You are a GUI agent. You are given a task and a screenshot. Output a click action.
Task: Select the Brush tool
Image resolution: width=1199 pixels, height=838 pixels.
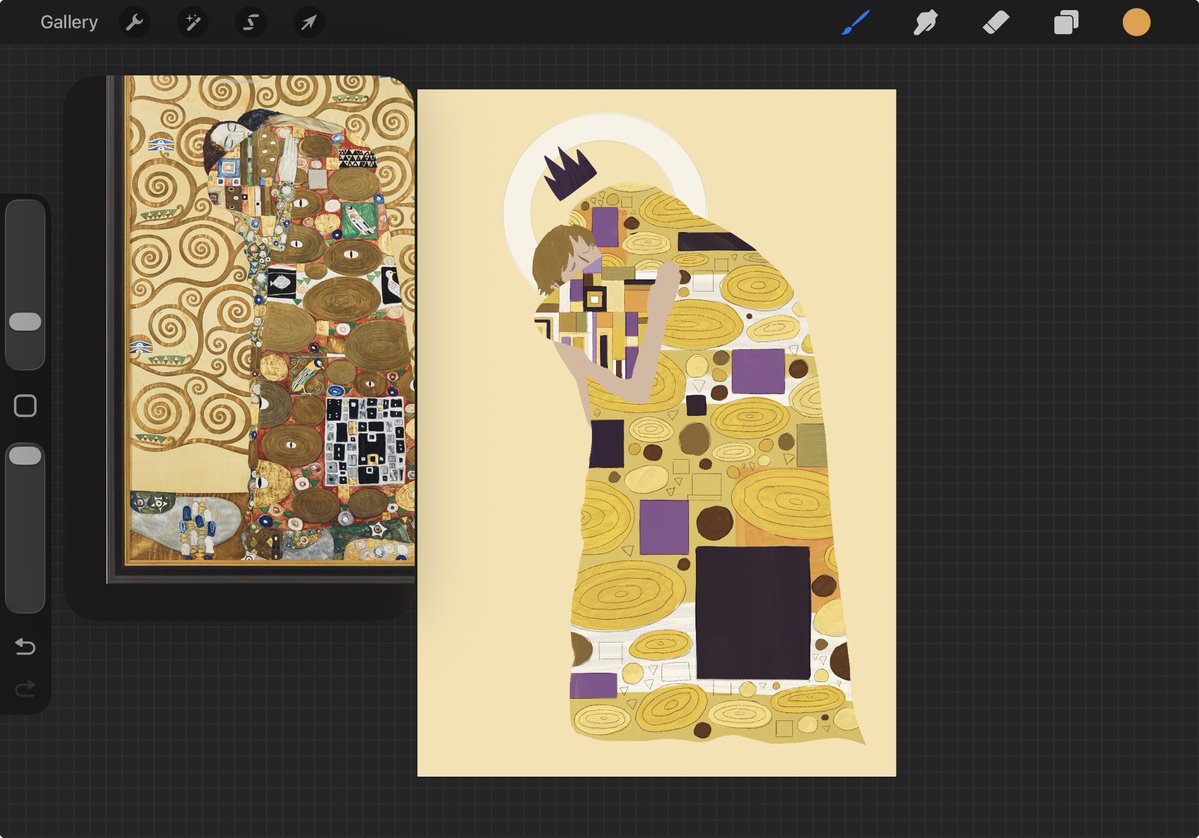coord(856,22)
